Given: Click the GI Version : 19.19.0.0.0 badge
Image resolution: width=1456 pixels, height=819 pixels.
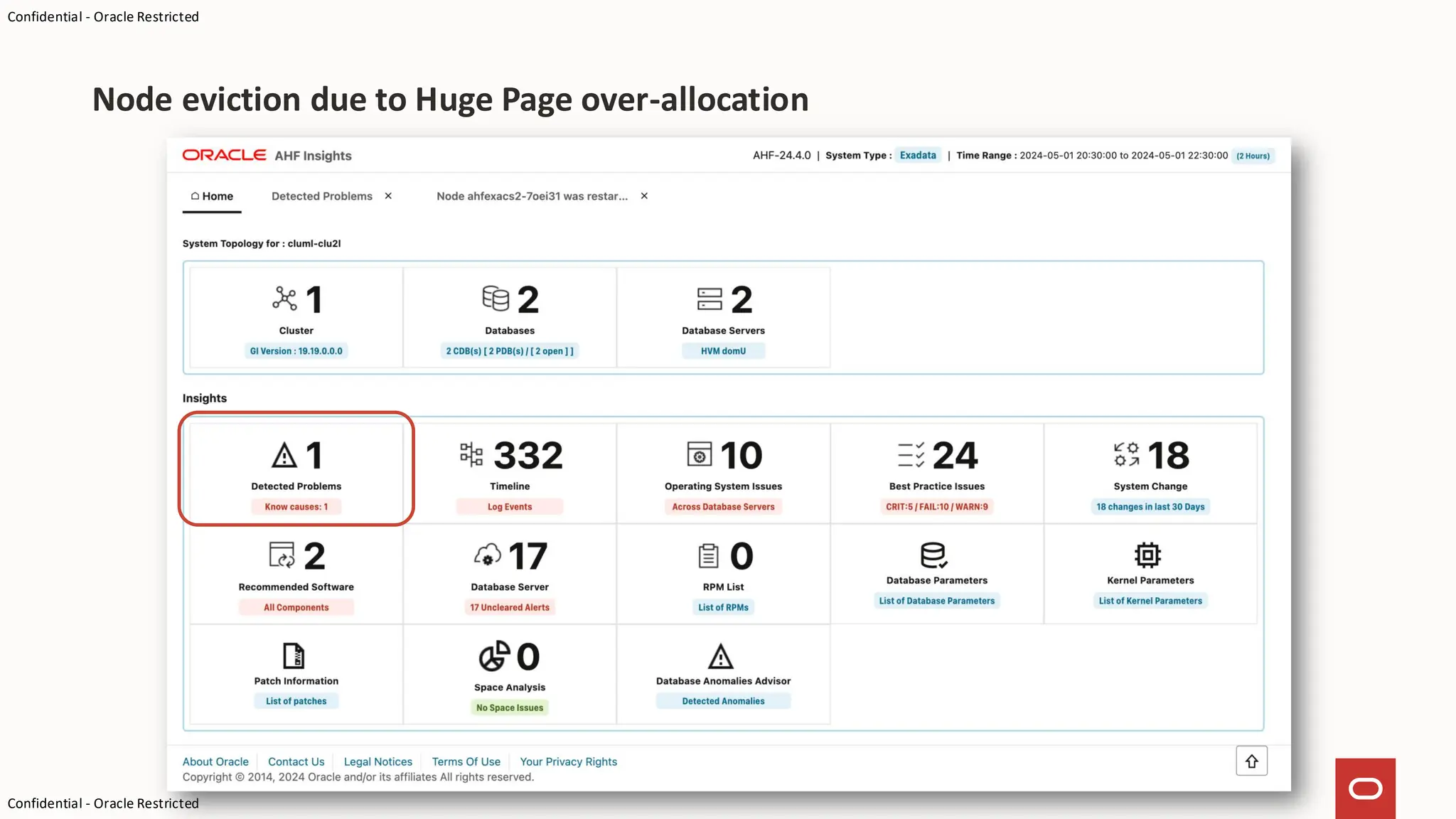Looking at the screenshot, I should pos(296,351).
